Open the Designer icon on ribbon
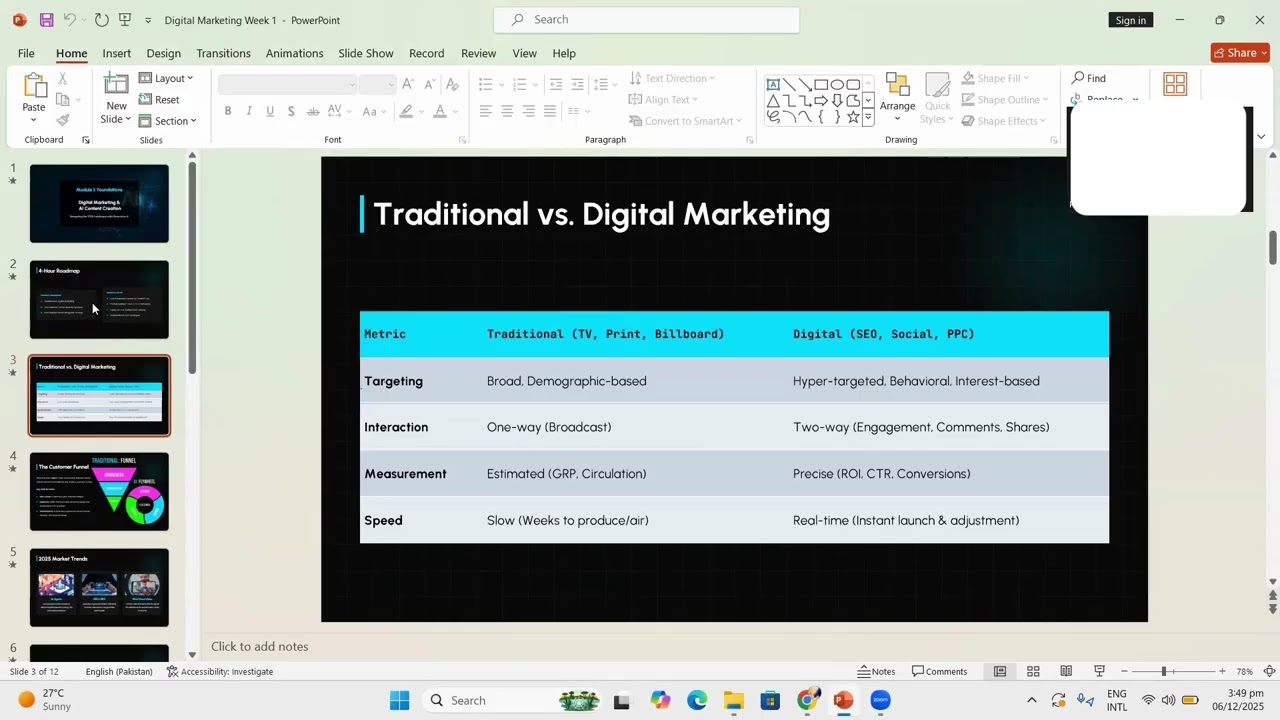 [1175, 85]
